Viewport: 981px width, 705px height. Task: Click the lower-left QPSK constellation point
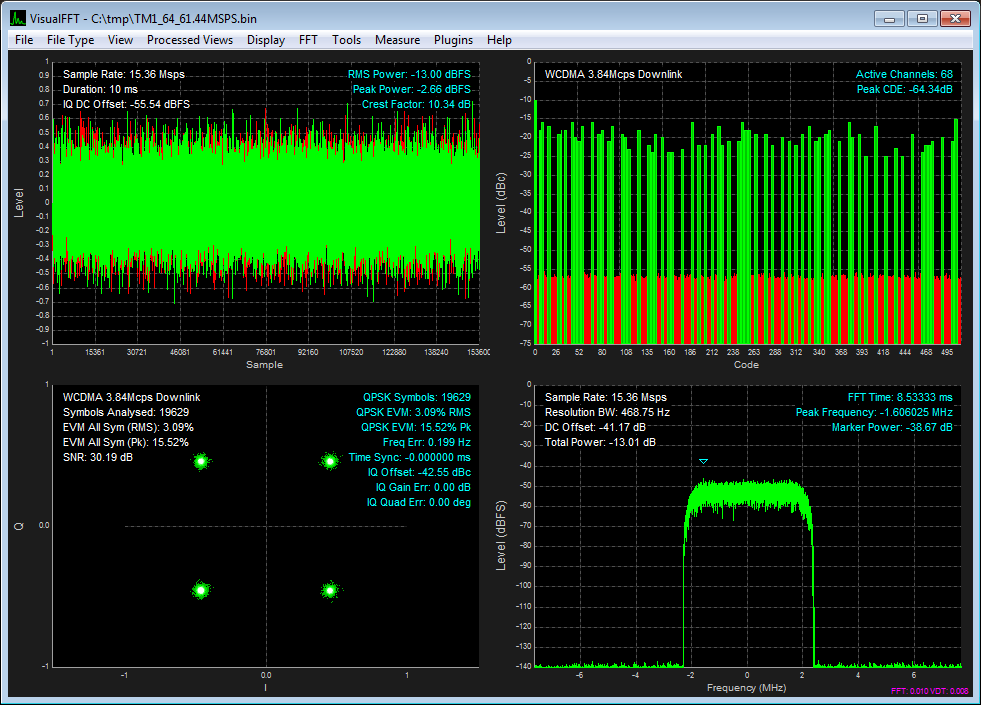[201, 590]
